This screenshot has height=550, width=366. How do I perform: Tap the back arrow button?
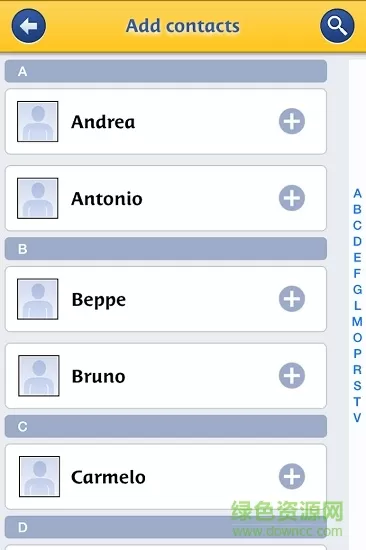[x=28, y=26]
